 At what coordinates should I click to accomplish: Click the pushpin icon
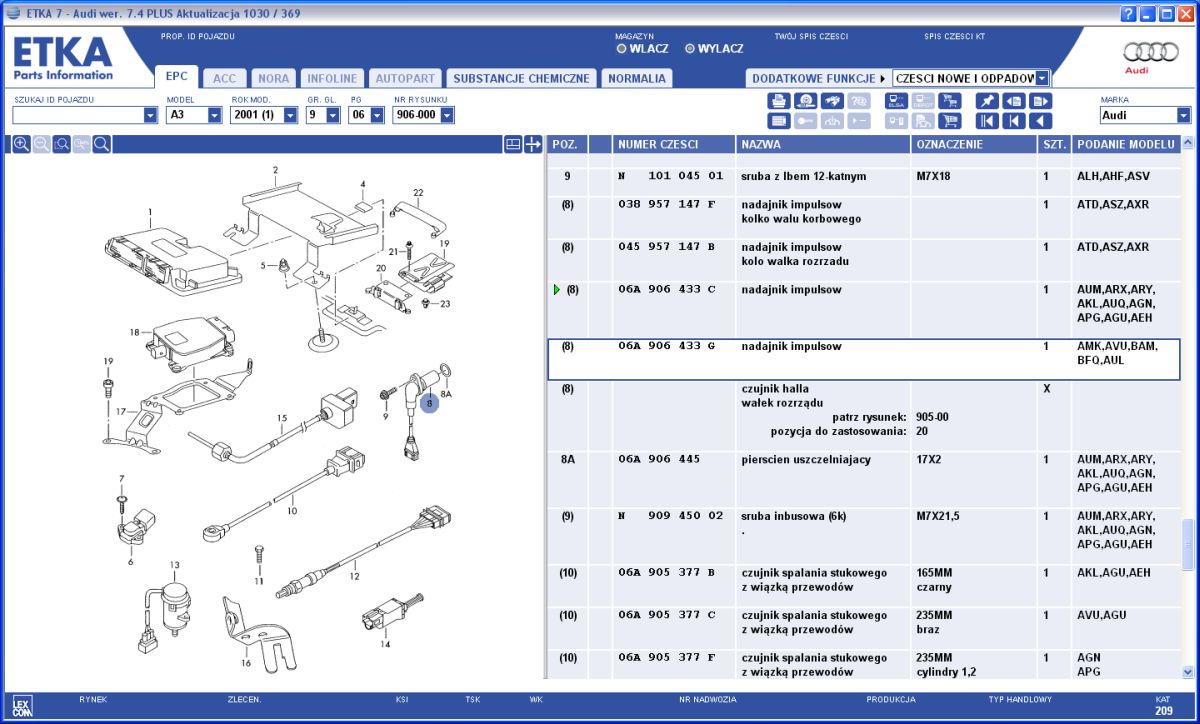point(987,101)
